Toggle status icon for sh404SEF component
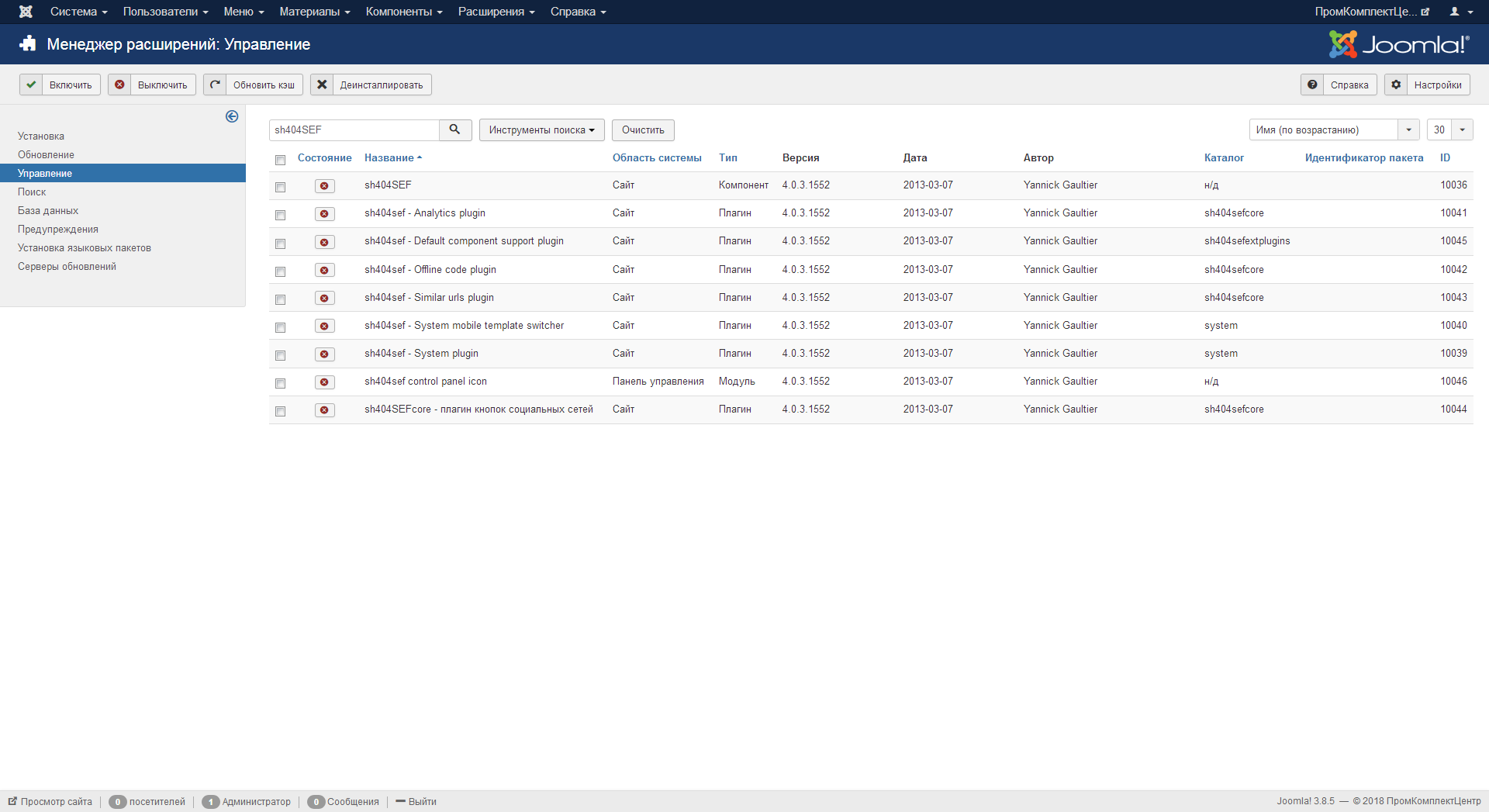The width and height of the screenshot is (1489, 812). pyautogui.click(x=324, y=186)
